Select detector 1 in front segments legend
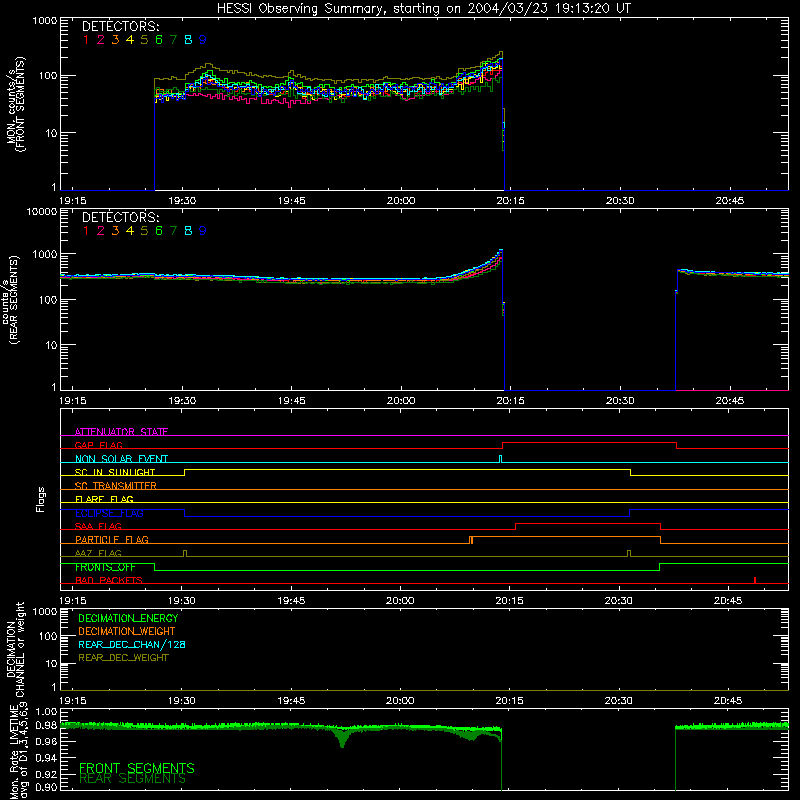800x800 pixels. pyautogui.click(x=86, y=40)
